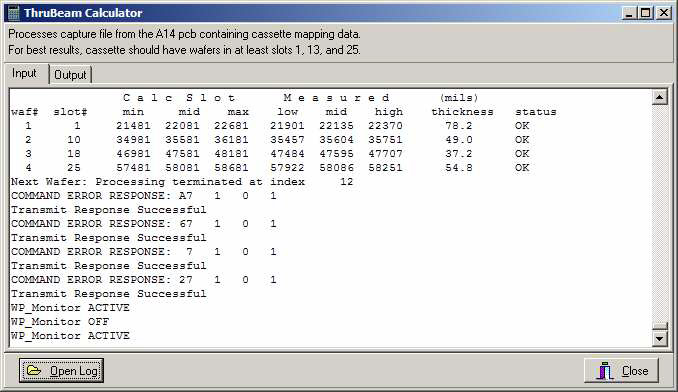Image resolution: width=678 pixels, height=392 pixels.
Task: Click calc slot max value 48181
Action: pyautogui.click(x=231, y=153)
